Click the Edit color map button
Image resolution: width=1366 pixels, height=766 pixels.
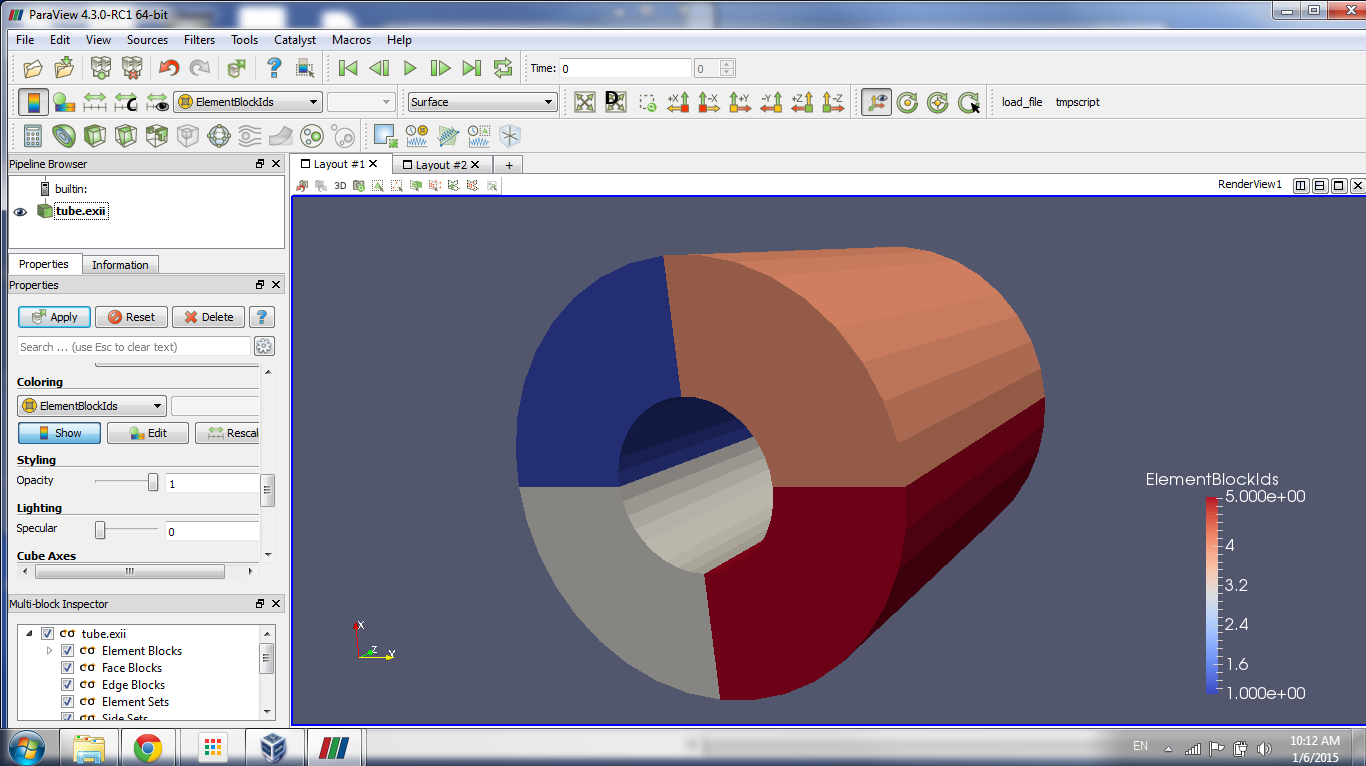tap(148, 433)
